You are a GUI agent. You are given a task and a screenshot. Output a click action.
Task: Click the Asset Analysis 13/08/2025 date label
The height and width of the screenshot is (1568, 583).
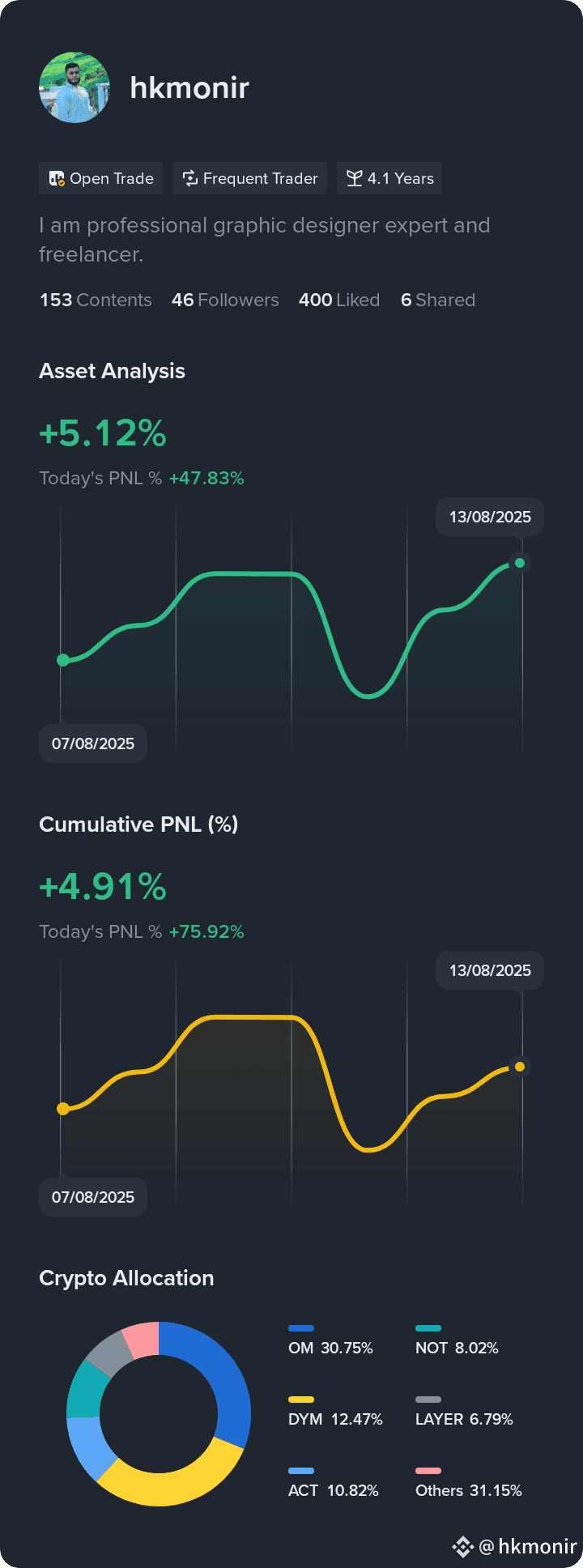click(490, 517)
